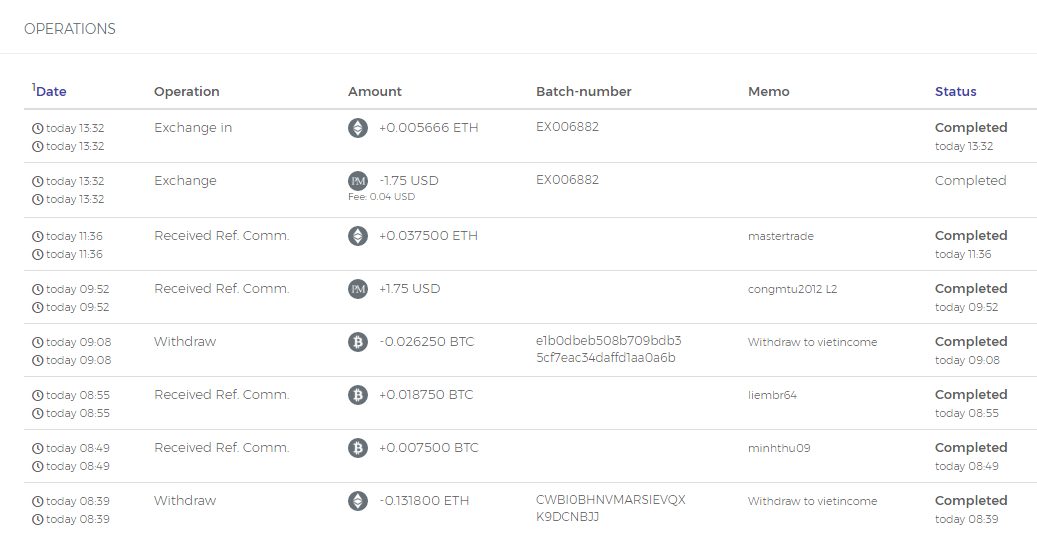
Task: Click the minhthu09 memo entry
Action: 779,448
